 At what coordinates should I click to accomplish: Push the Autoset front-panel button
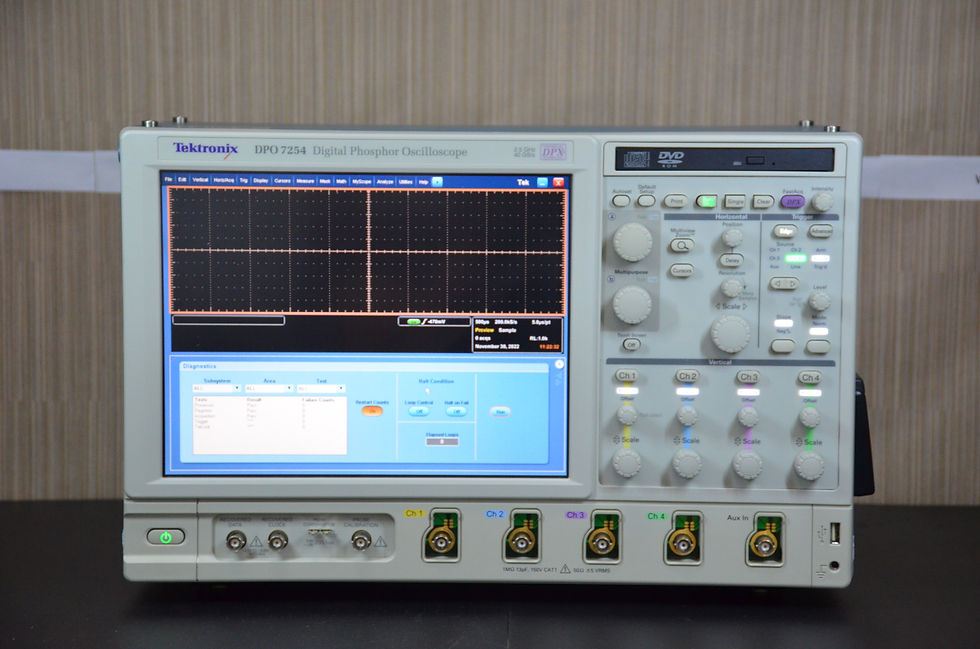pos(621,201)
